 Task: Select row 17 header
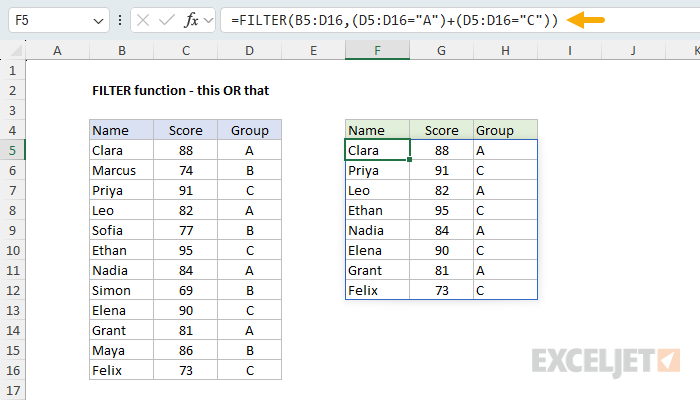tap(12, 391)
